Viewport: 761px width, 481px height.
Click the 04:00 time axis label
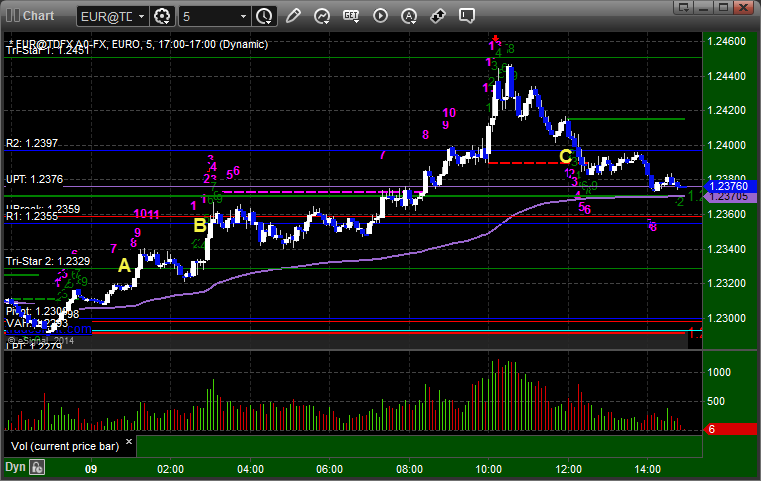(250, 469)
